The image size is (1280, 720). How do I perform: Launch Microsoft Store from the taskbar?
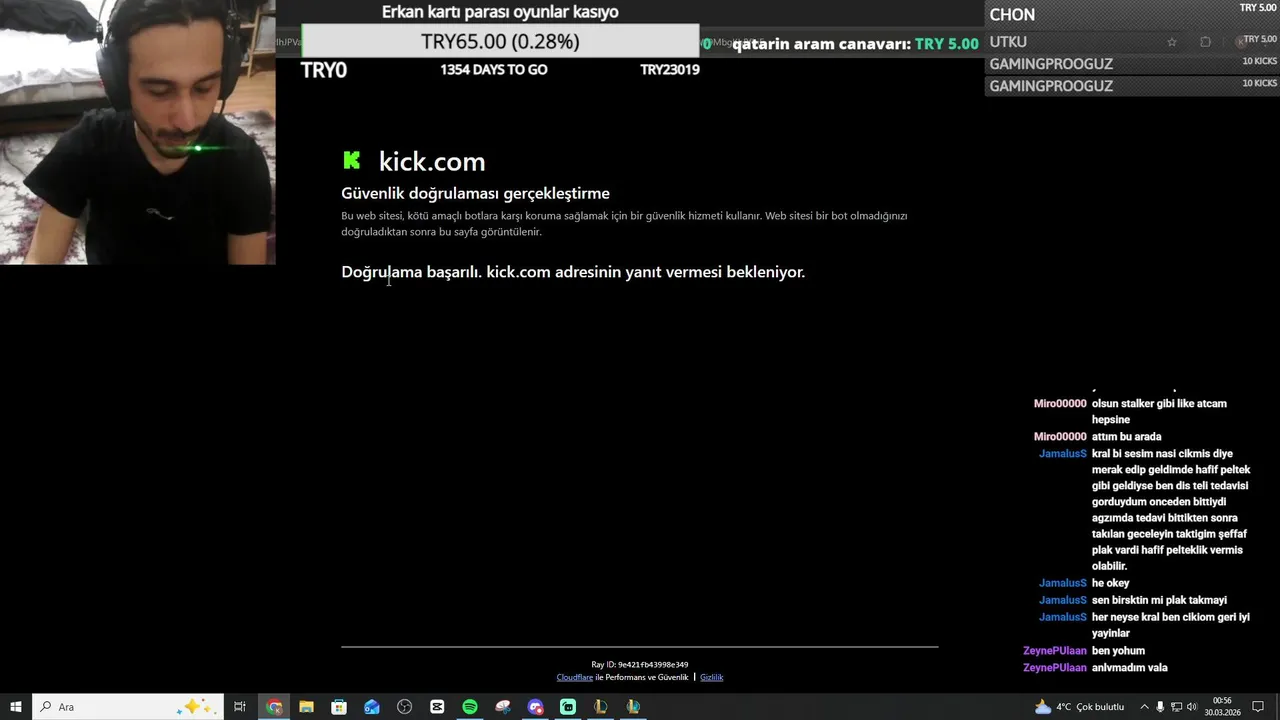point(339,707)
